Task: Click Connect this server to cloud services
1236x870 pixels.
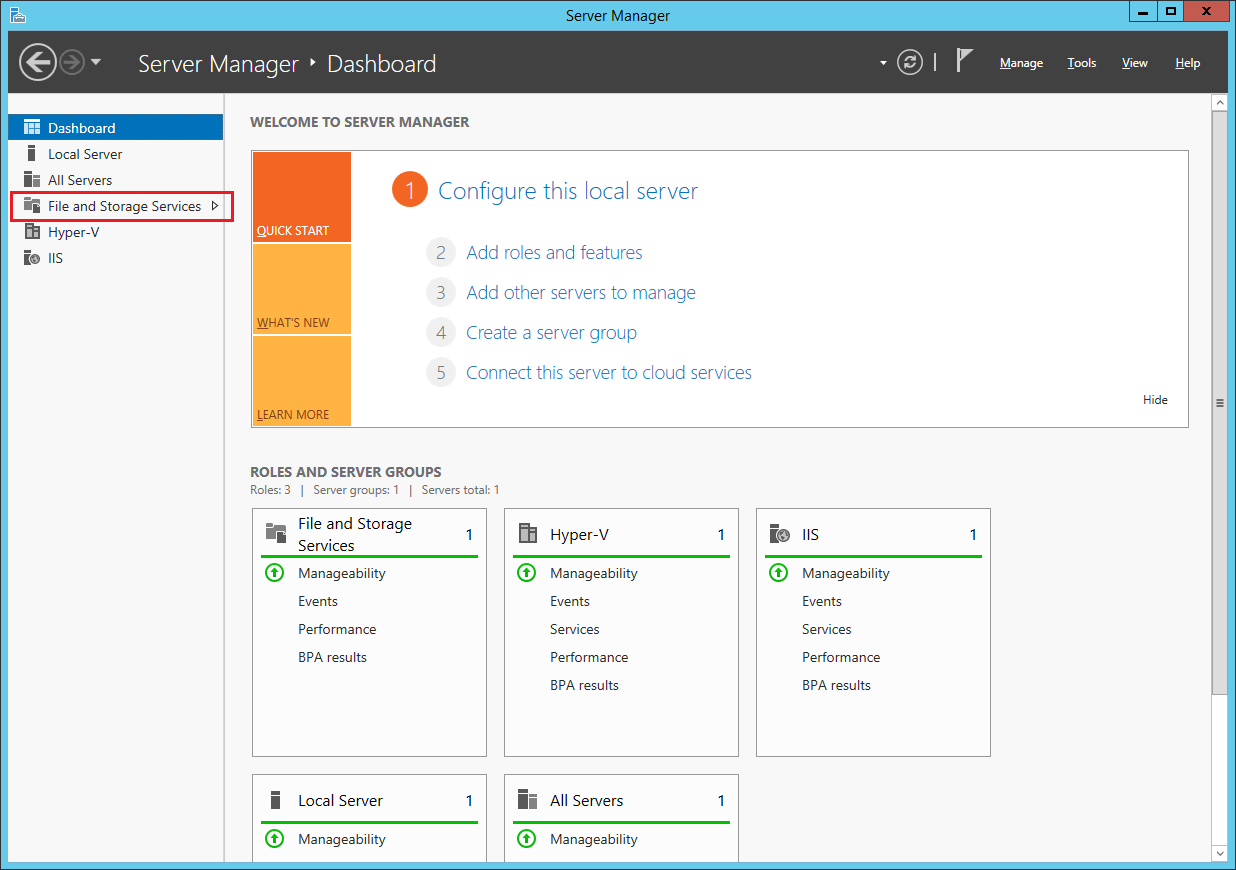Action: coord(609,373)
